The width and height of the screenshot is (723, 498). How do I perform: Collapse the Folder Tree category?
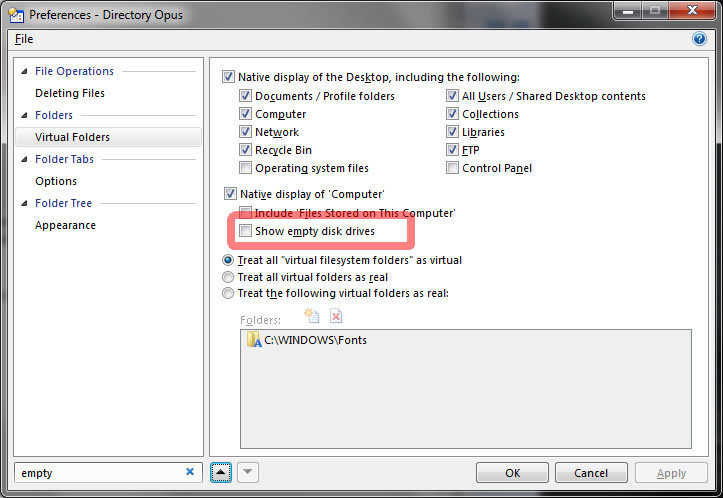(24, 204)
